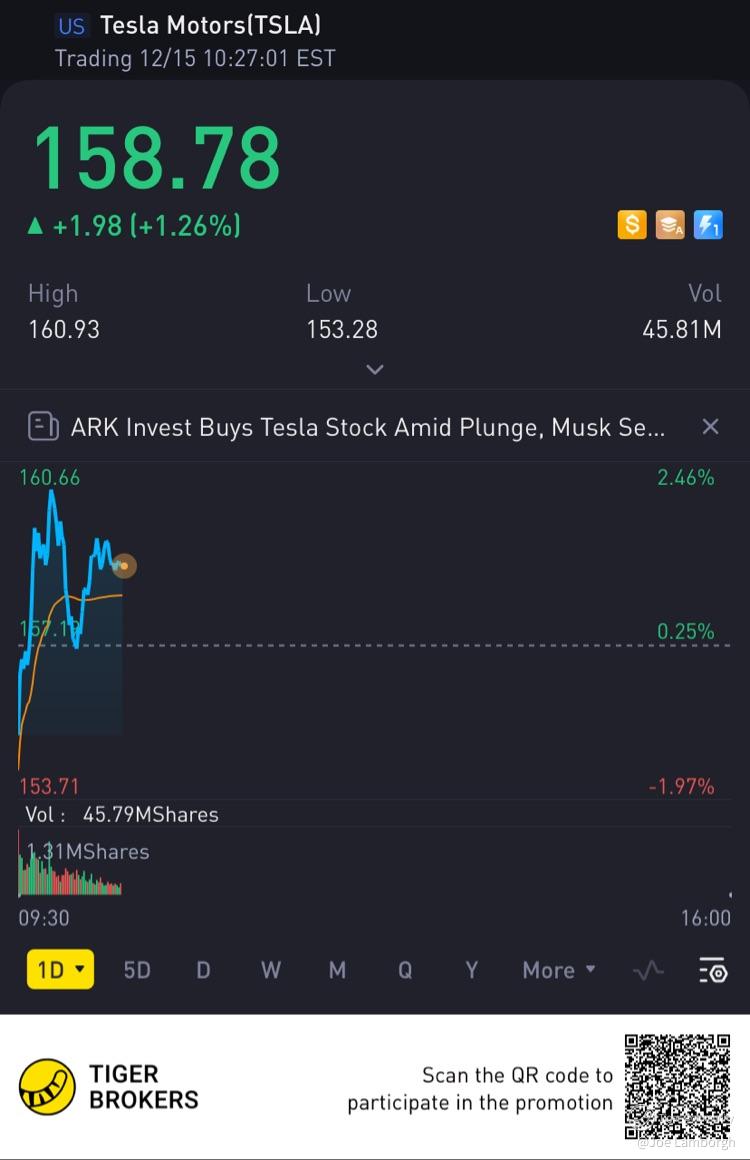Switch to 5D chart tab
Viewport: 750px width, 1160px height.
[x=137, y=970]
